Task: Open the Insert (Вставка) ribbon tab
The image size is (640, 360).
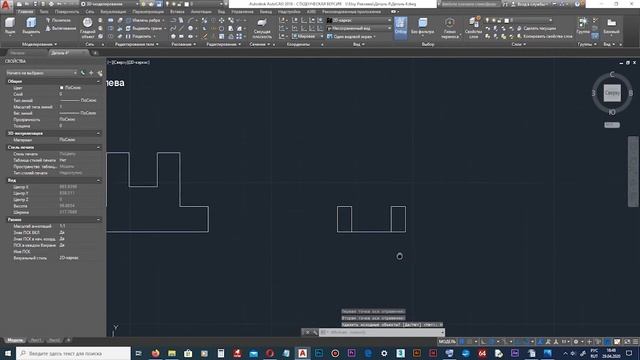Action: [x=177, y=12]
